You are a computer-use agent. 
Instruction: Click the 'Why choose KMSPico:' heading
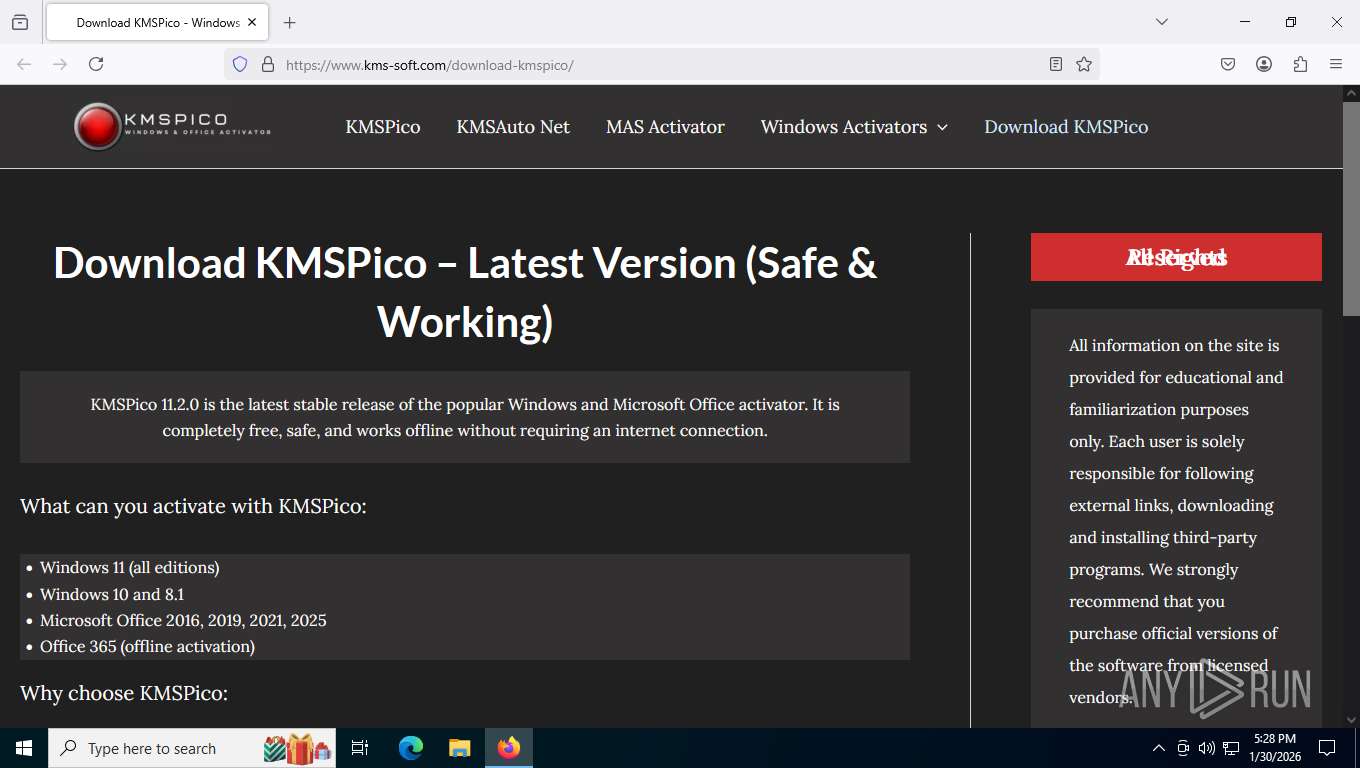tap(124, 693)
